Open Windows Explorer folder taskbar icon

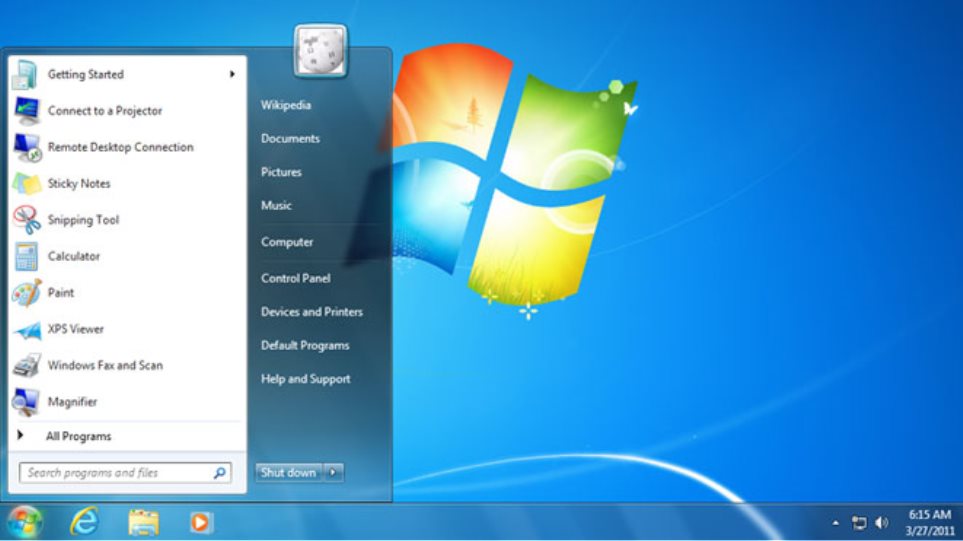(x=143, y=523)
